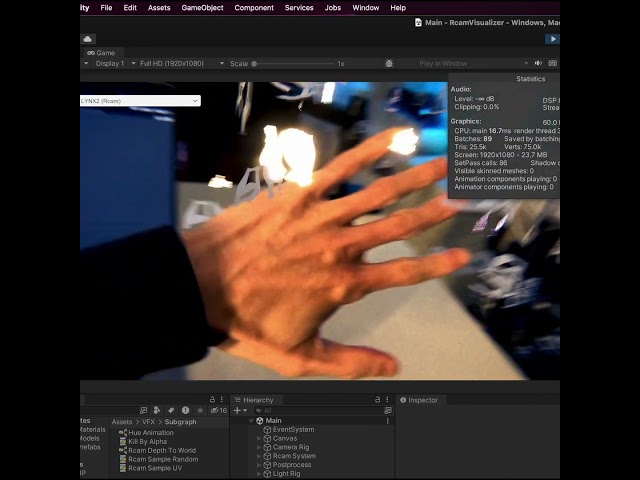The width and height of the screenshot is (640, 480).
Task: Lock the Hierarchy panel
Action: click(378, 400)
